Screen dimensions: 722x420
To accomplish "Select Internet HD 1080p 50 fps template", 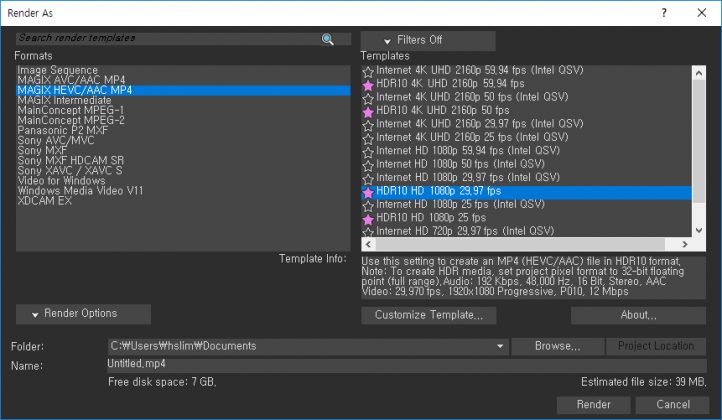I will [x=526, y=164].
